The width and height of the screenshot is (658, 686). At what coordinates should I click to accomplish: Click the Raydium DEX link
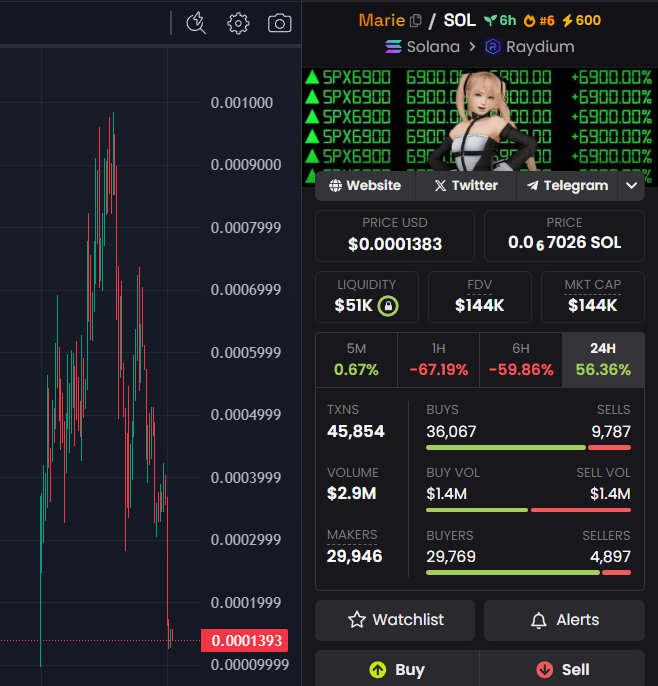tap(530, 46)
